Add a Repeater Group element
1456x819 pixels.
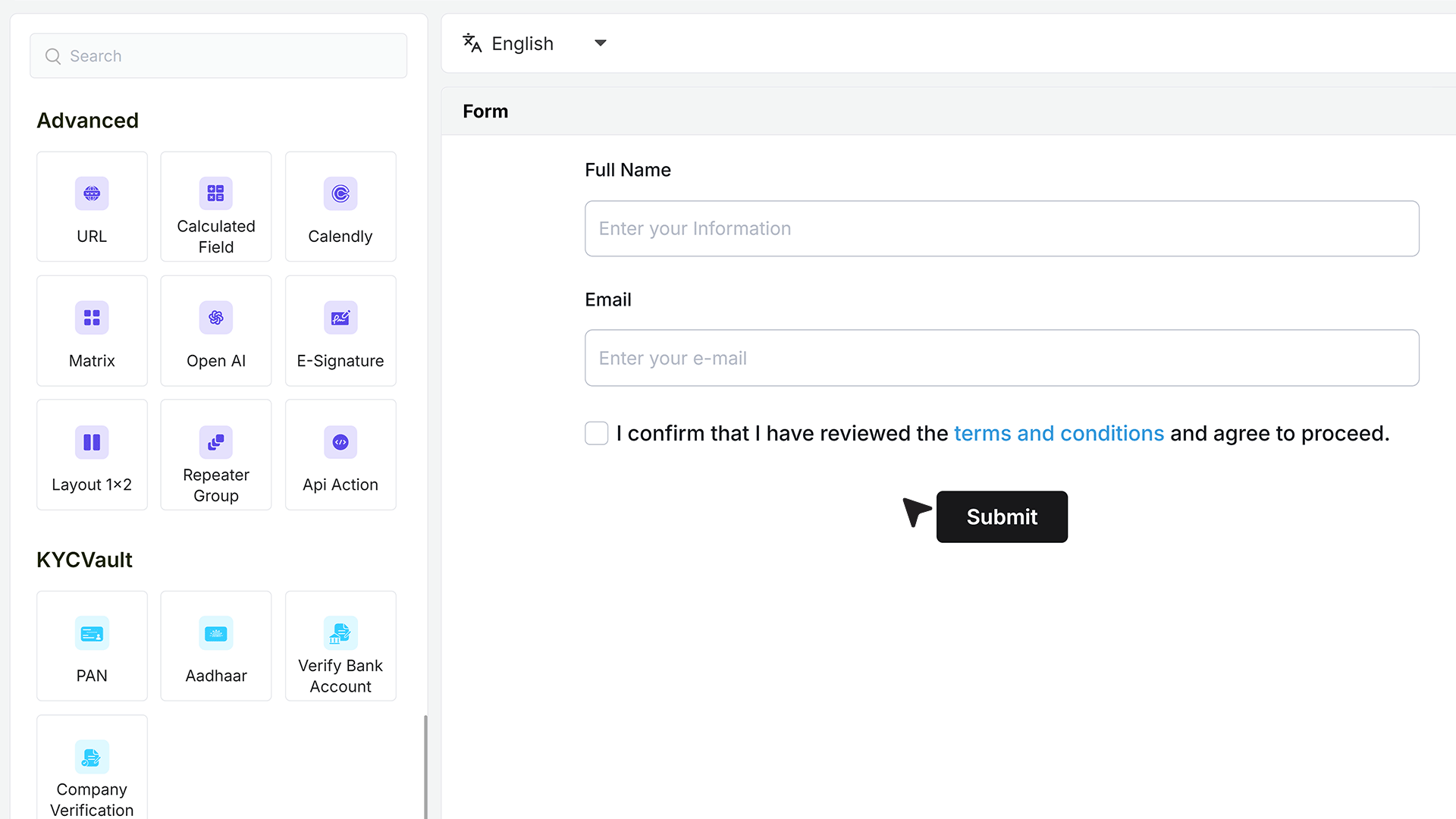216,455
